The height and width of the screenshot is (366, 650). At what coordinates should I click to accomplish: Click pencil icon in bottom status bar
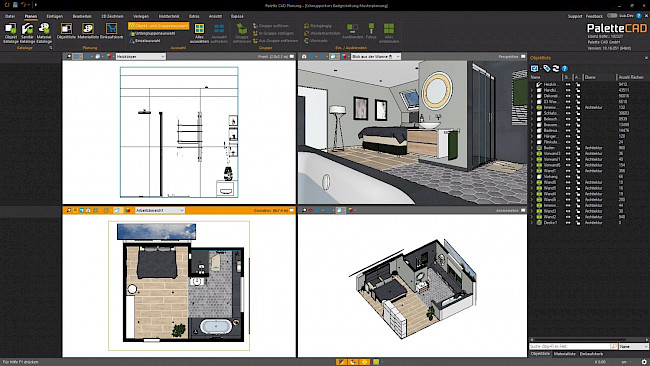(341, 362)
